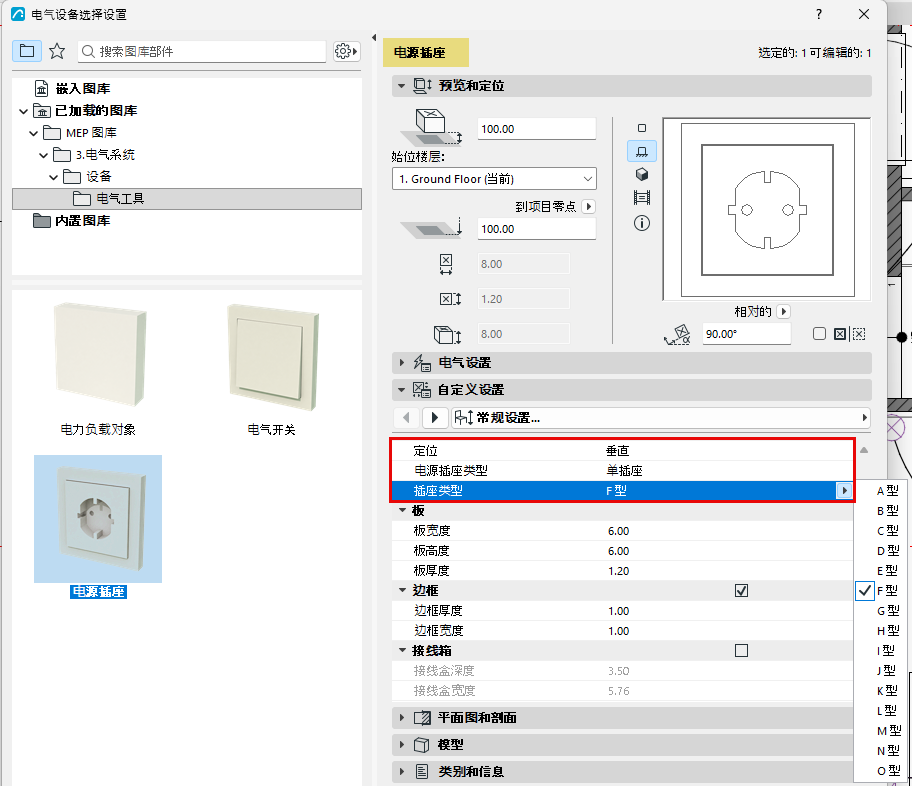Screen dimensions: 912x786
Task: Expand the 平面图和剖面 section
Action: [x=401, y=717]
